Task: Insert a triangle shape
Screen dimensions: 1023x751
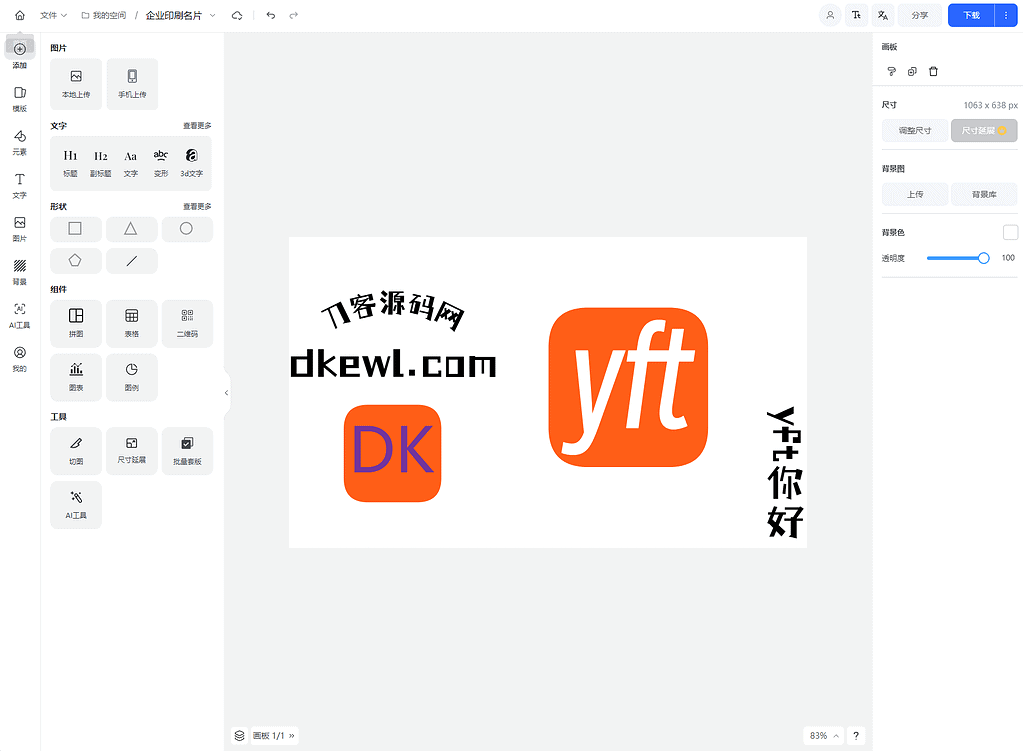Action: coord(131,229)
